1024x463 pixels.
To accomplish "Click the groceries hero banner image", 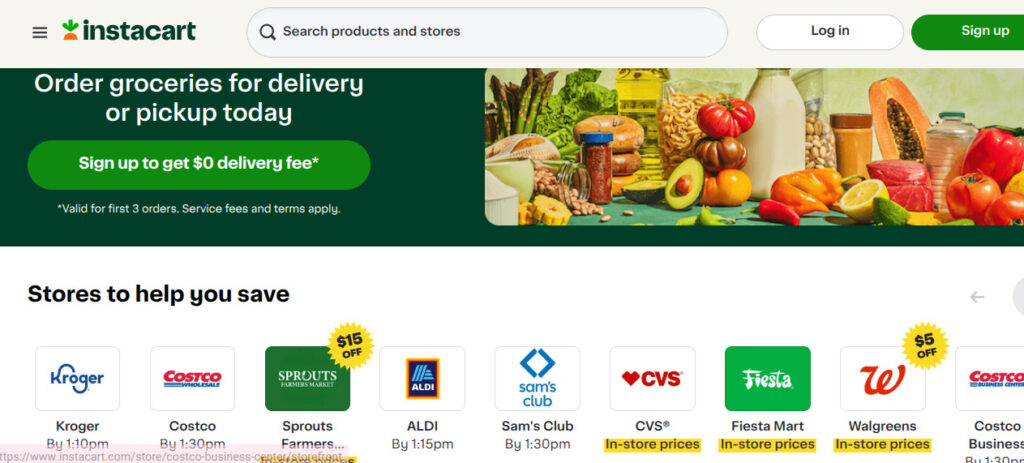I will pos(754,147).
